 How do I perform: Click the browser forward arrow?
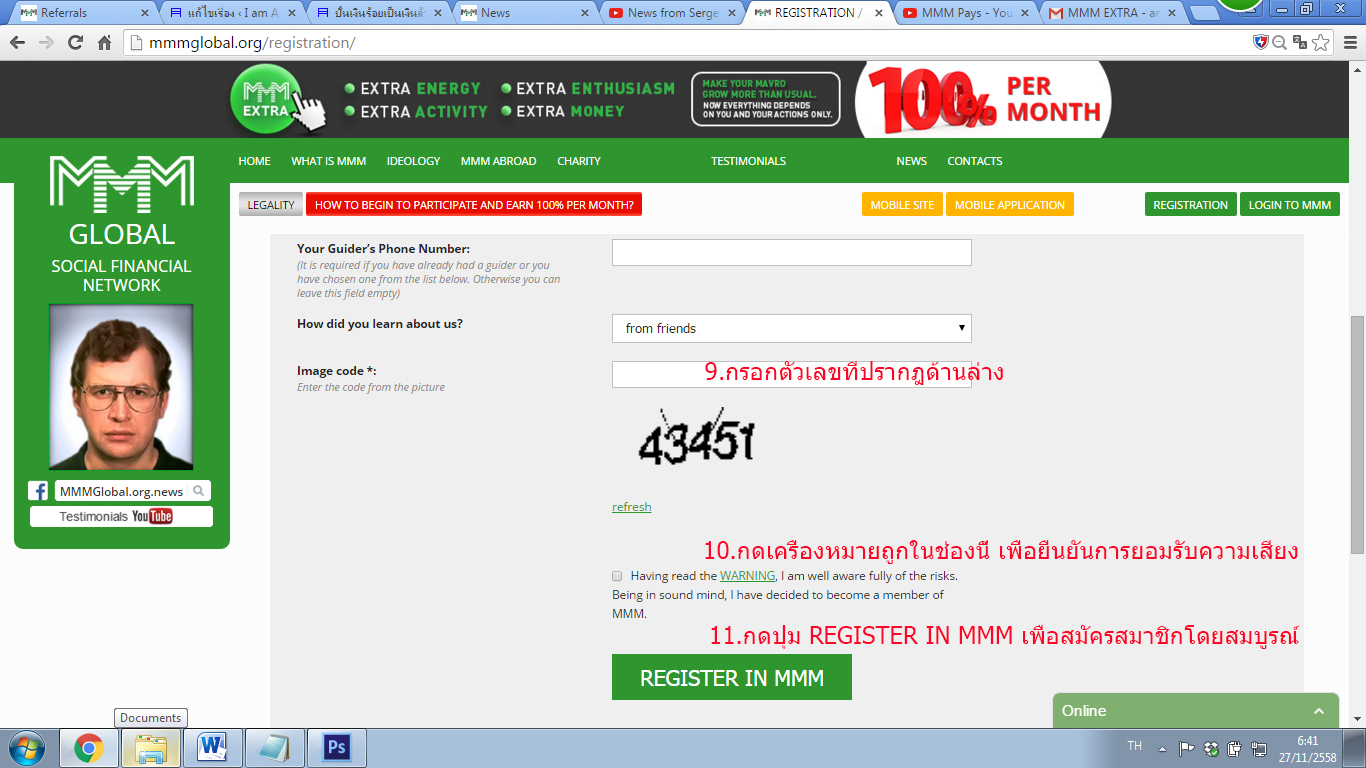tap(46, 43)
